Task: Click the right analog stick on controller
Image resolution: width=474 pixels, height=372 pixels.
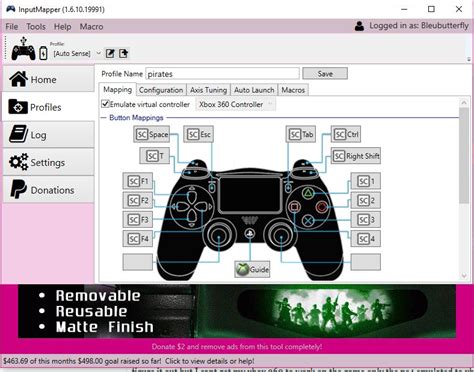Action: tap(281, 236)
